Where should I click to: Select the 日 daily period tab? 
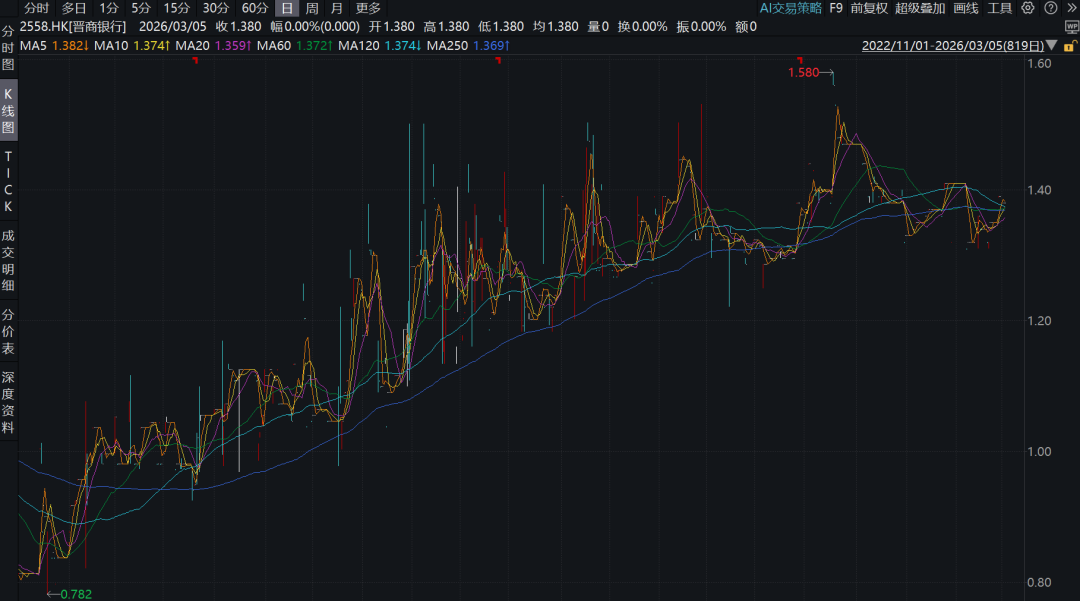(x=287, y=8)
